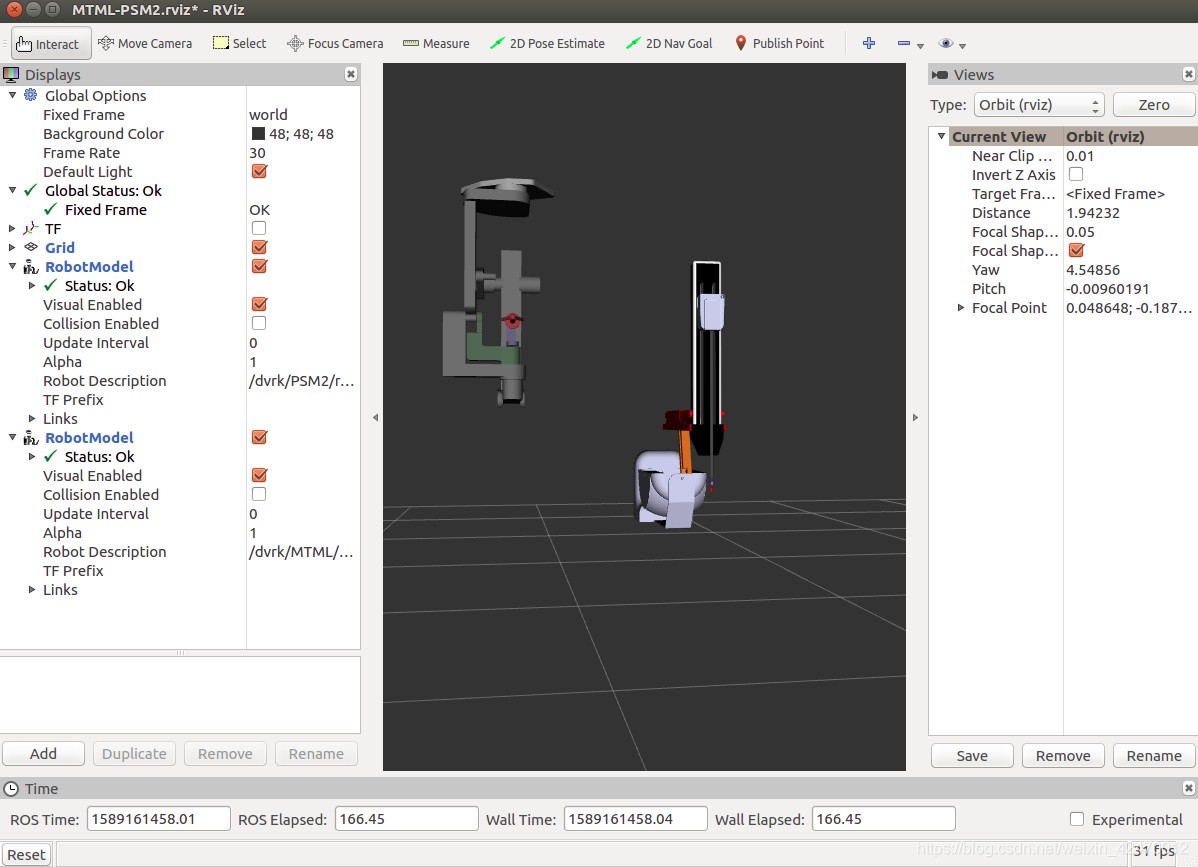Collapse right panel with viewport arrow
1198x867 pixels.
915,418
